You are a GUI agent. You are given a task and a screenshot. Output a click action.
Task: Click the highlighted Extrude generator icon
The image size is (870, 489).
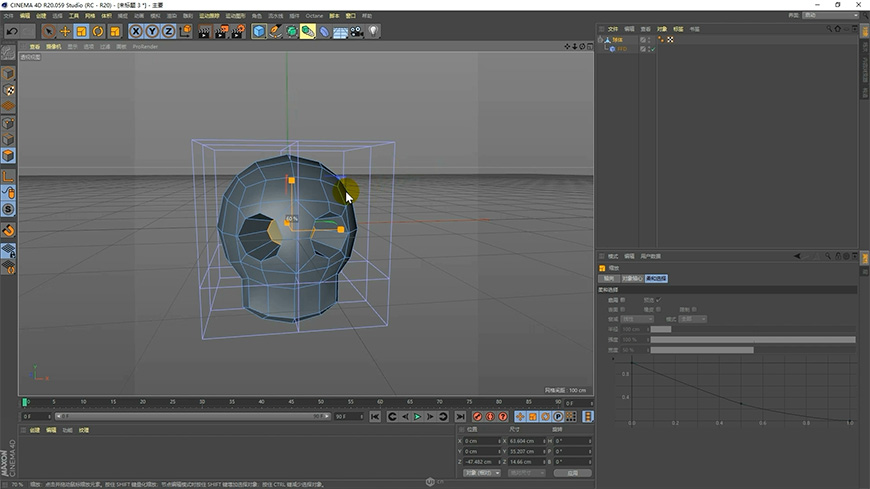[307, 32]
